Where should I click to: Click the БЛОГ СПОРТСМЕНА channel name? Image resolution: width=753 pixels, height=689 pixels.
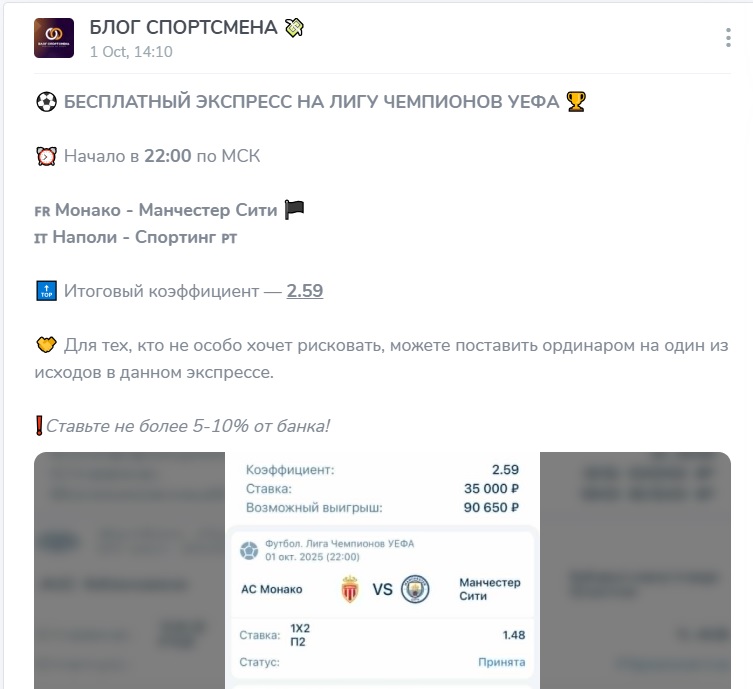183,27
